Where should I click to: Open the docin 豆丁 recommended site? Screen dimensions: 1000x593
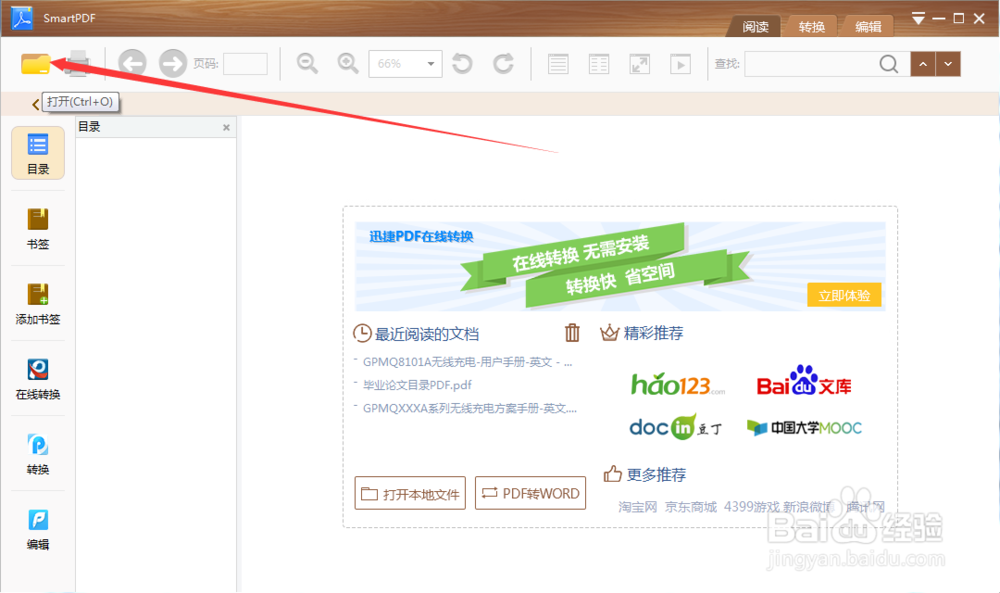coord(675,427)
